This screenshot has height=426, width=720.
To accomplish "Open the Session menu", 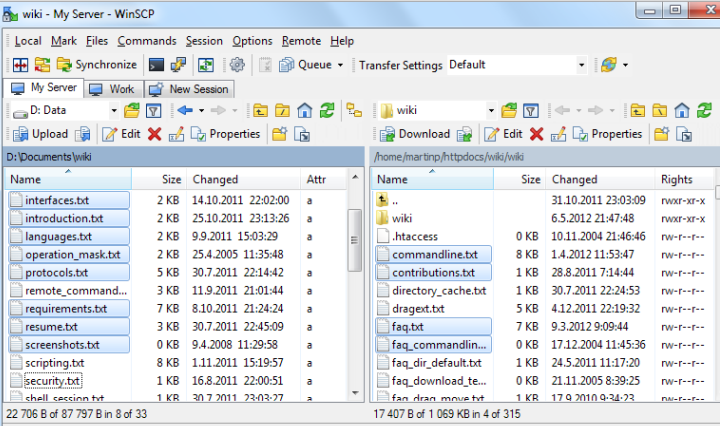I will [x=204, y=41].
